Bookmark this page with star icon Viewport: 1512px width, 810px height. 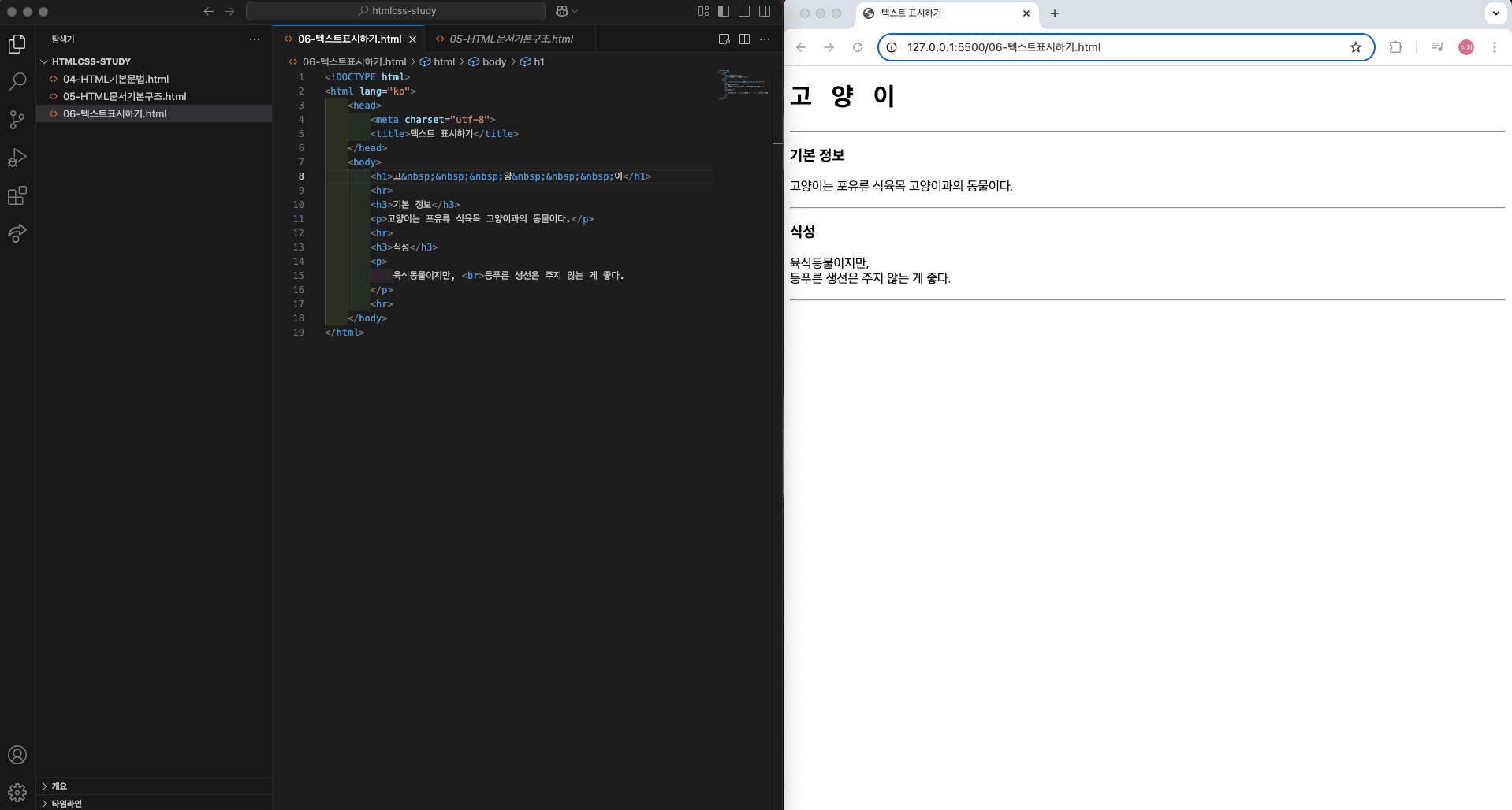[x=1356, y=47]
